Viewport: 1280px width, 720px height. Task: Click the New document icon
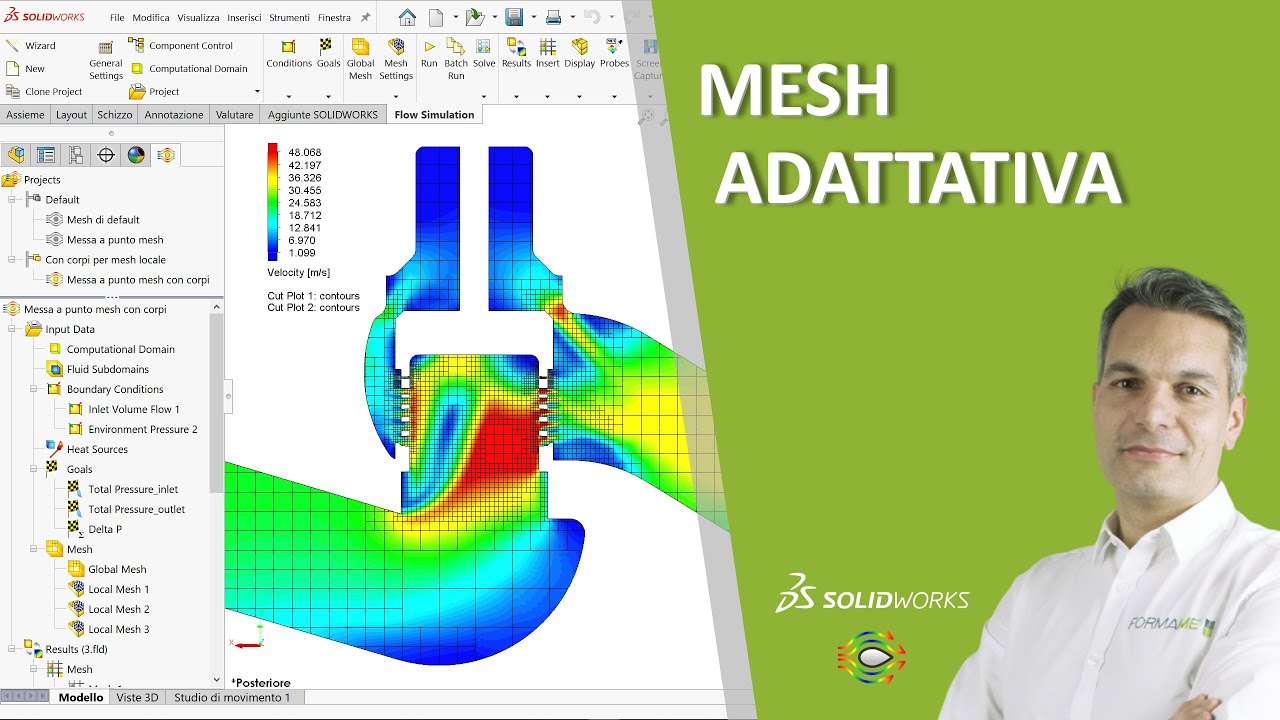(x=436, y=17)
